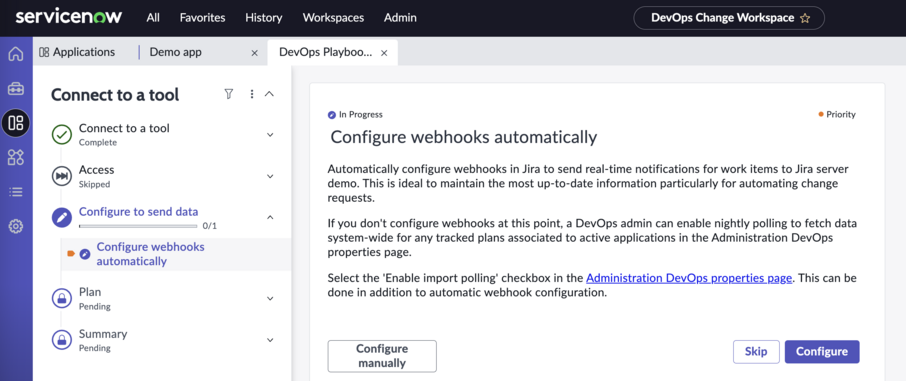
Task: Click the Connect to a tool panel title
Action: click(x=115, y=94)
